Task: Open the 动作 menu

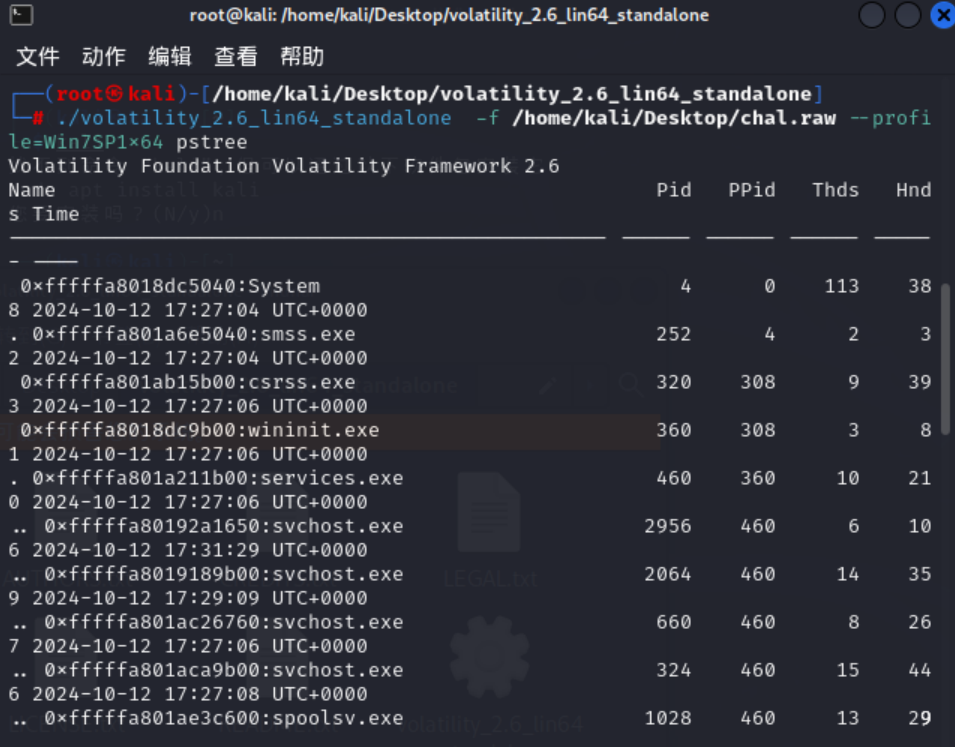Action: point(104,57)
